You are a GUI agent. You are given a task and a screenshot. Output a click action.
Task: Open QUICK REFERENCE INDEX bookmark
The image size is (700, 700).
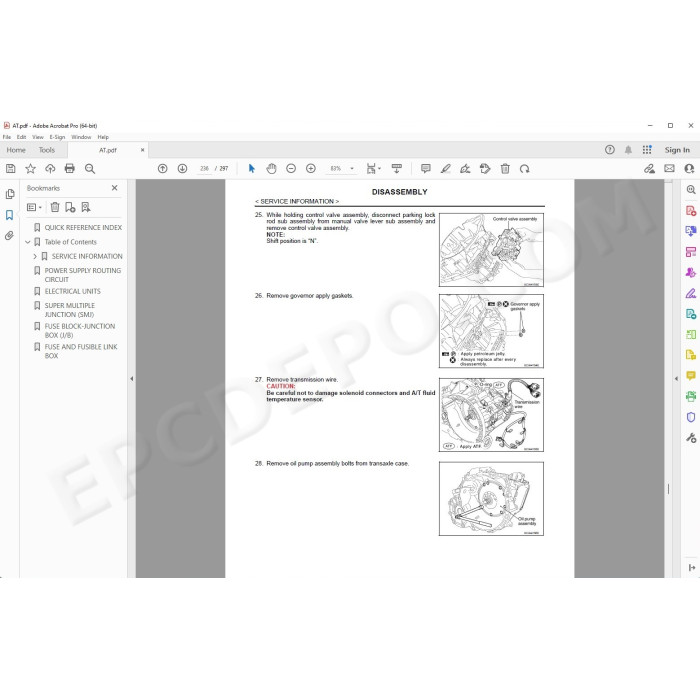tap(83, 228)
